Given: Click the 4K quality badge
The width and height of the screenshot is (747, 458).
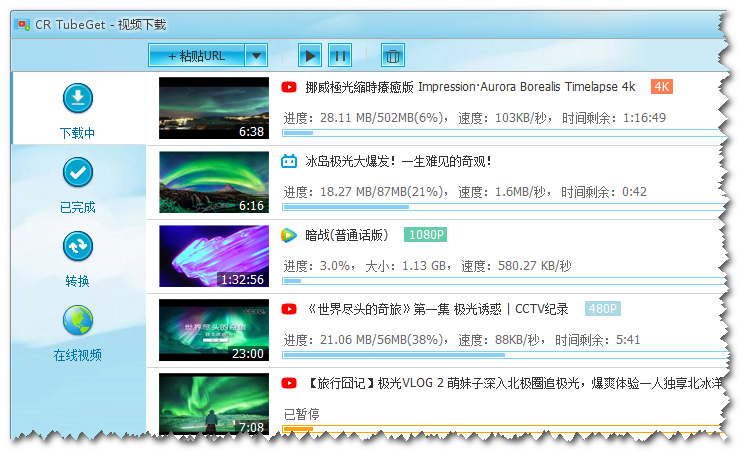Looking at the screenshot, I should (661, 87).
